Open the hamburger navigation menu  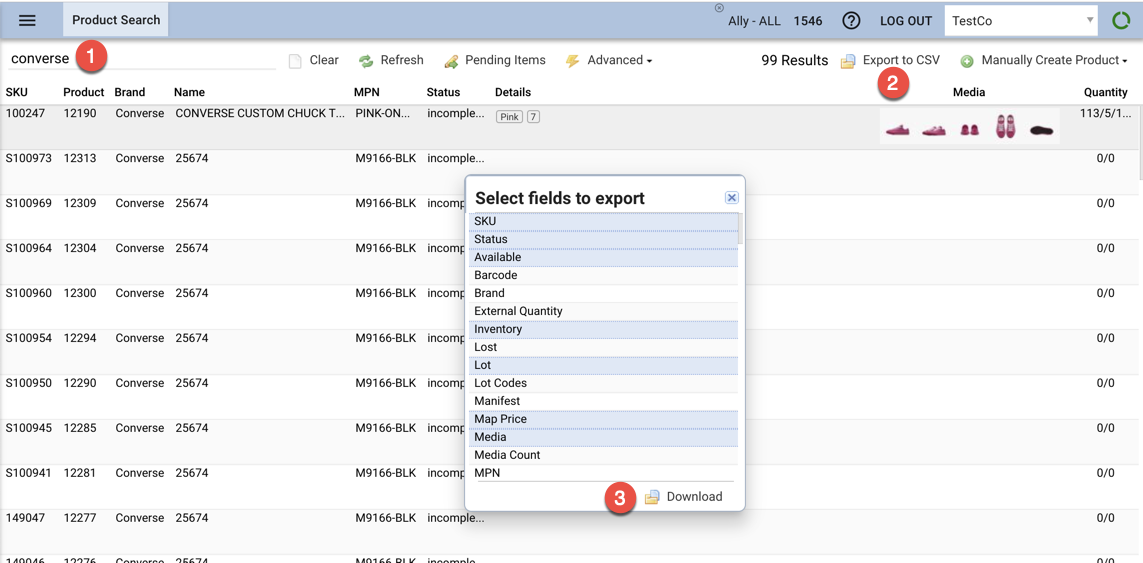[x=27, y=20]
